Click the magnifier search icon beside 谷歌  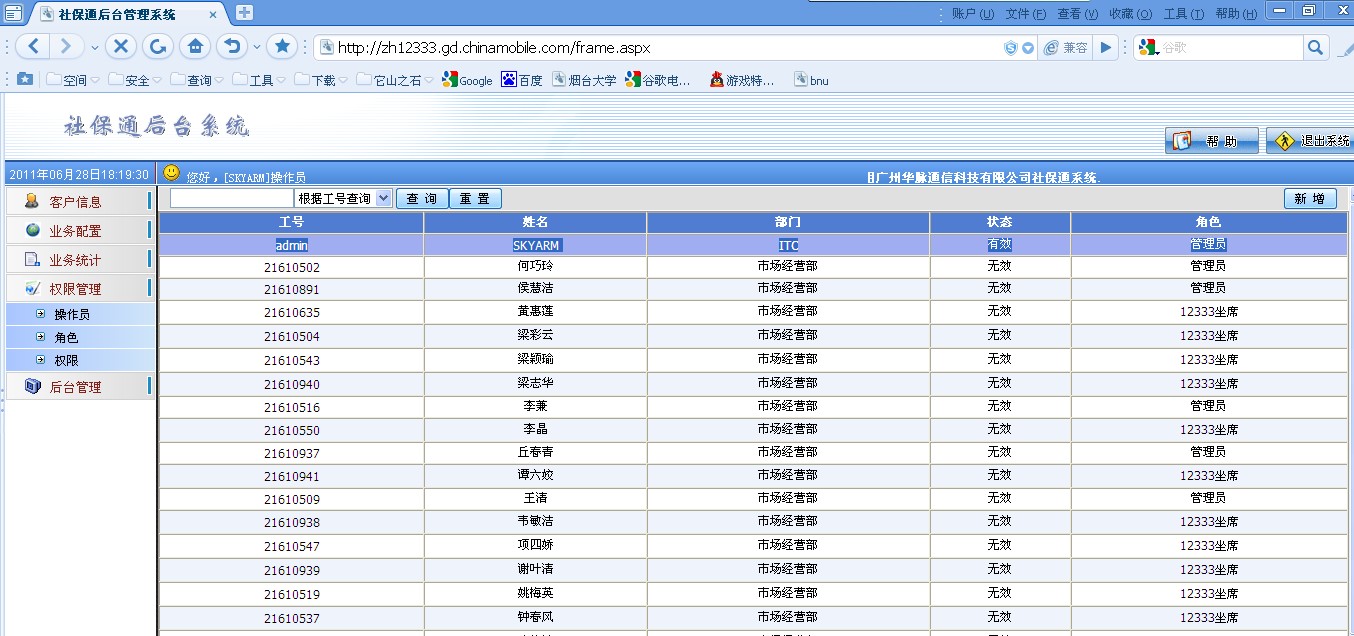(1315, 47)
